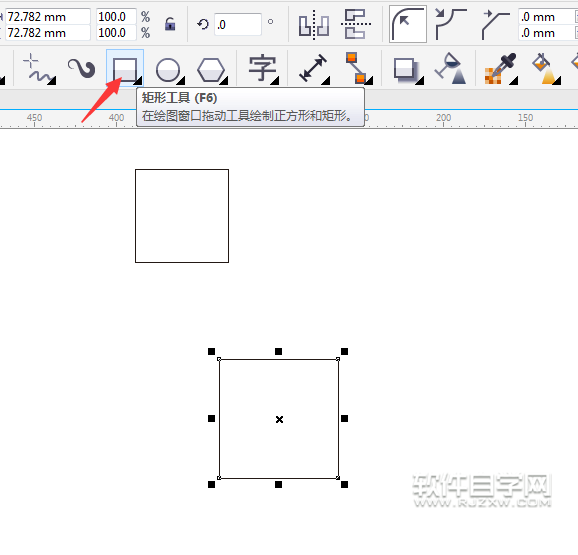578x555 pixels.
Task: Click the rotation angle input field
Action: pos(238,24)
